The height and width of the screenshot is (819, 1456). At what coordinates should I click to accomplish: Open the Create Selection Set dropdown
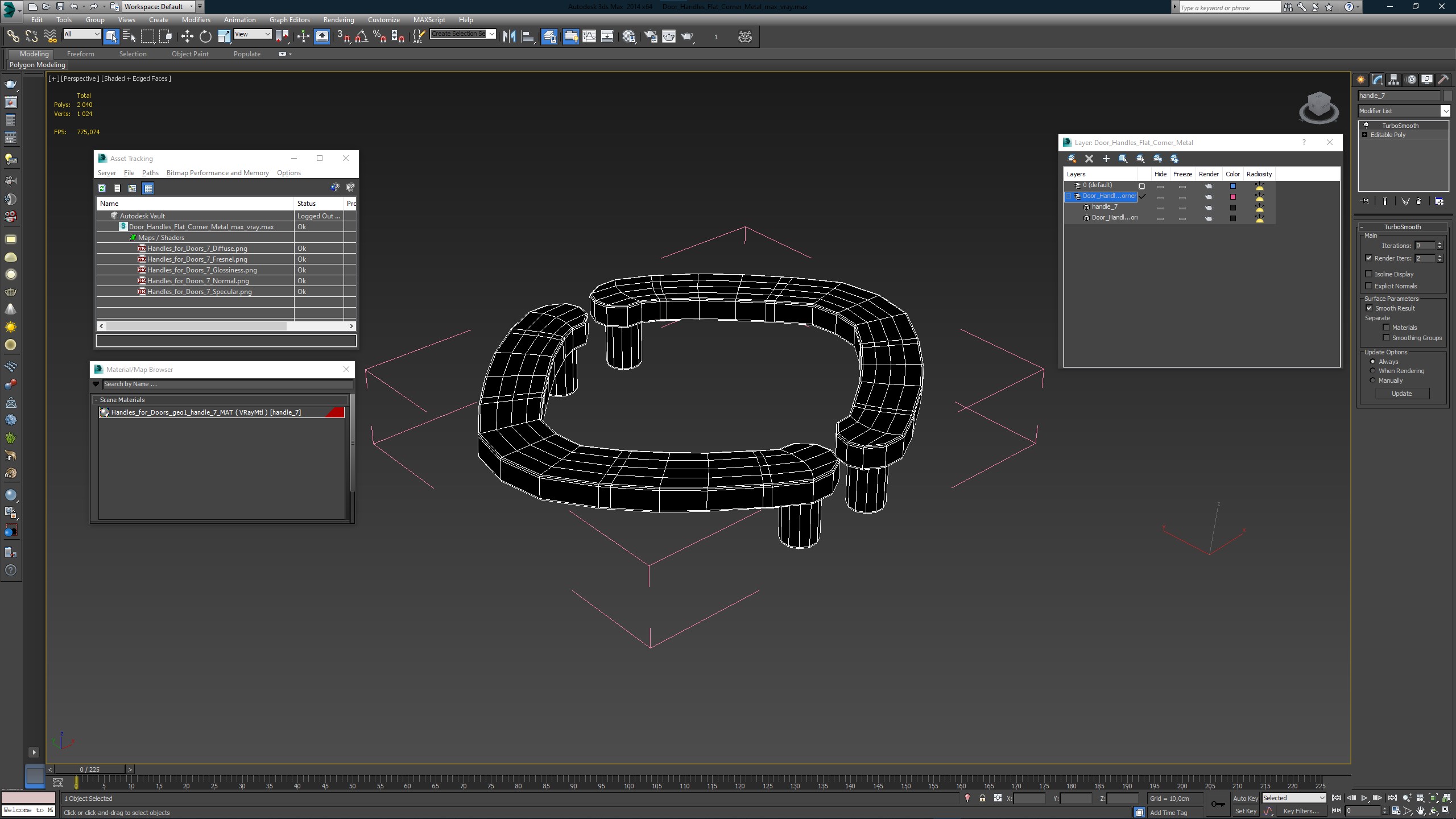point(463,34)
